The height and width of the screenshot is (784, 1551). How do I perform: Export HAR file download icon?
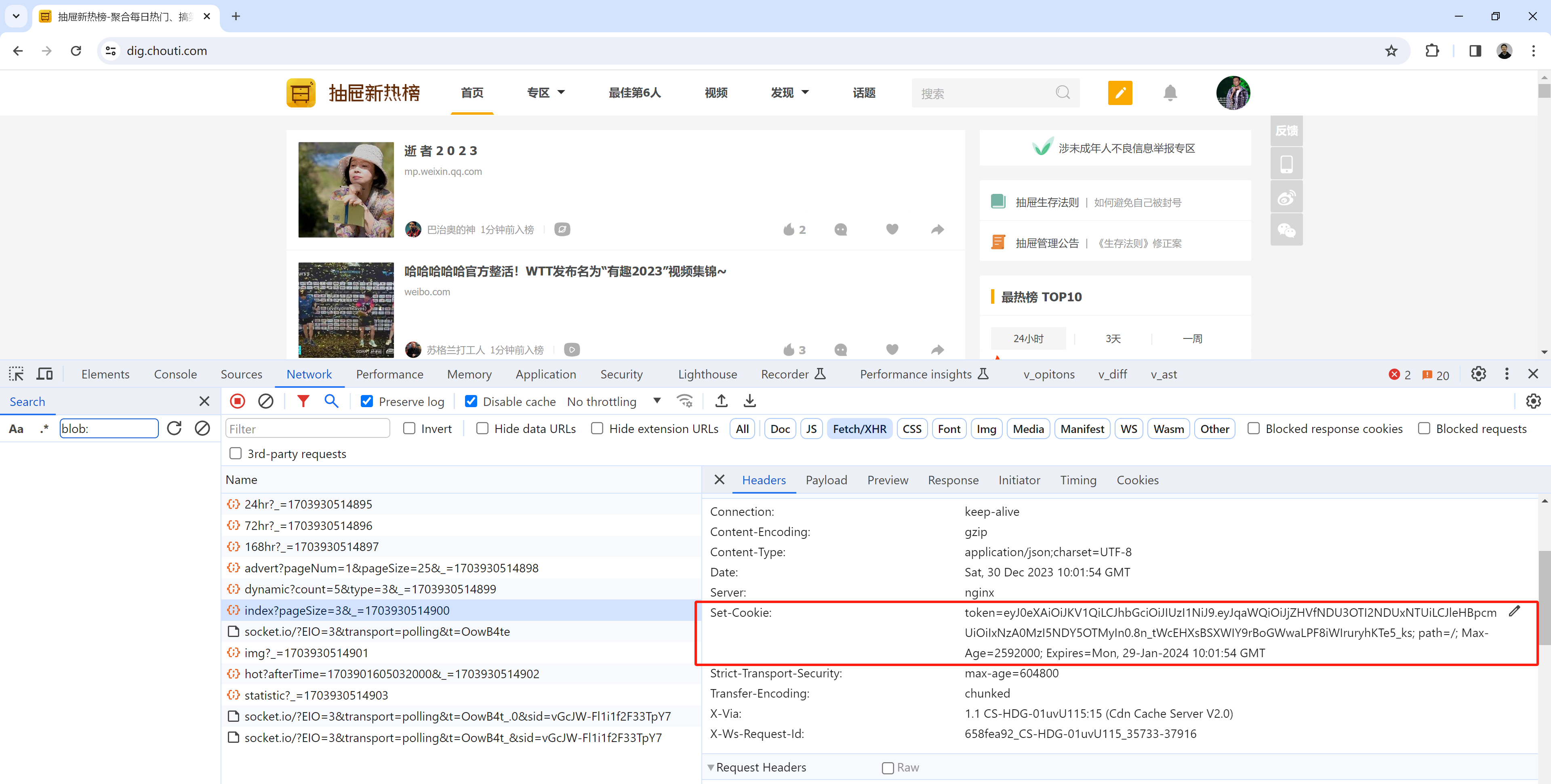point(749,401)
